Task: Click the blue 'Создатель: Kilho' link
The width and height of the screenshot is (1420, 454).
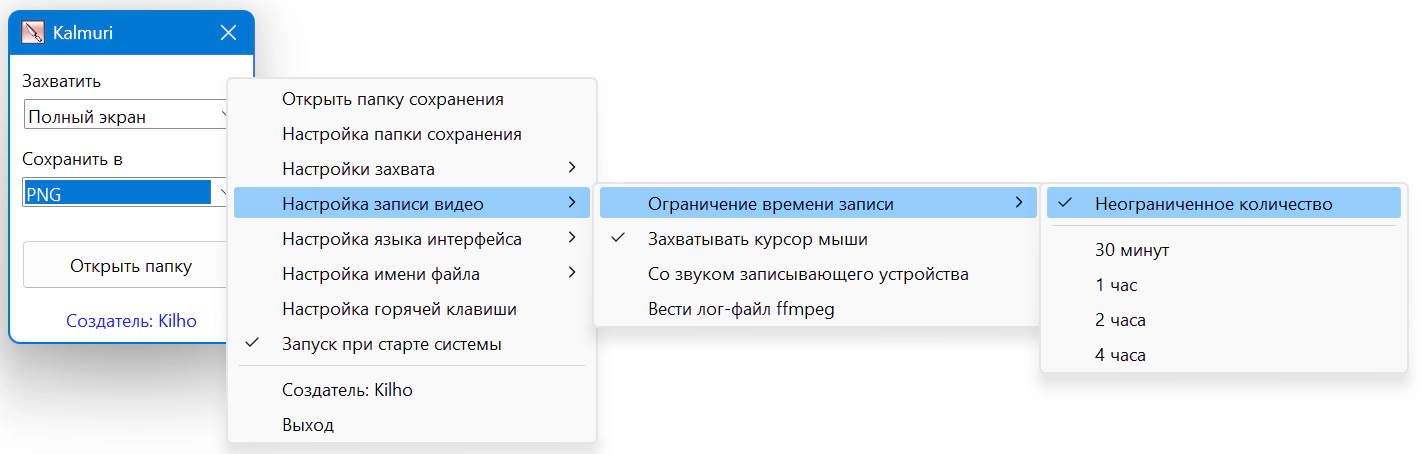Action: click(x=131, y=321)
